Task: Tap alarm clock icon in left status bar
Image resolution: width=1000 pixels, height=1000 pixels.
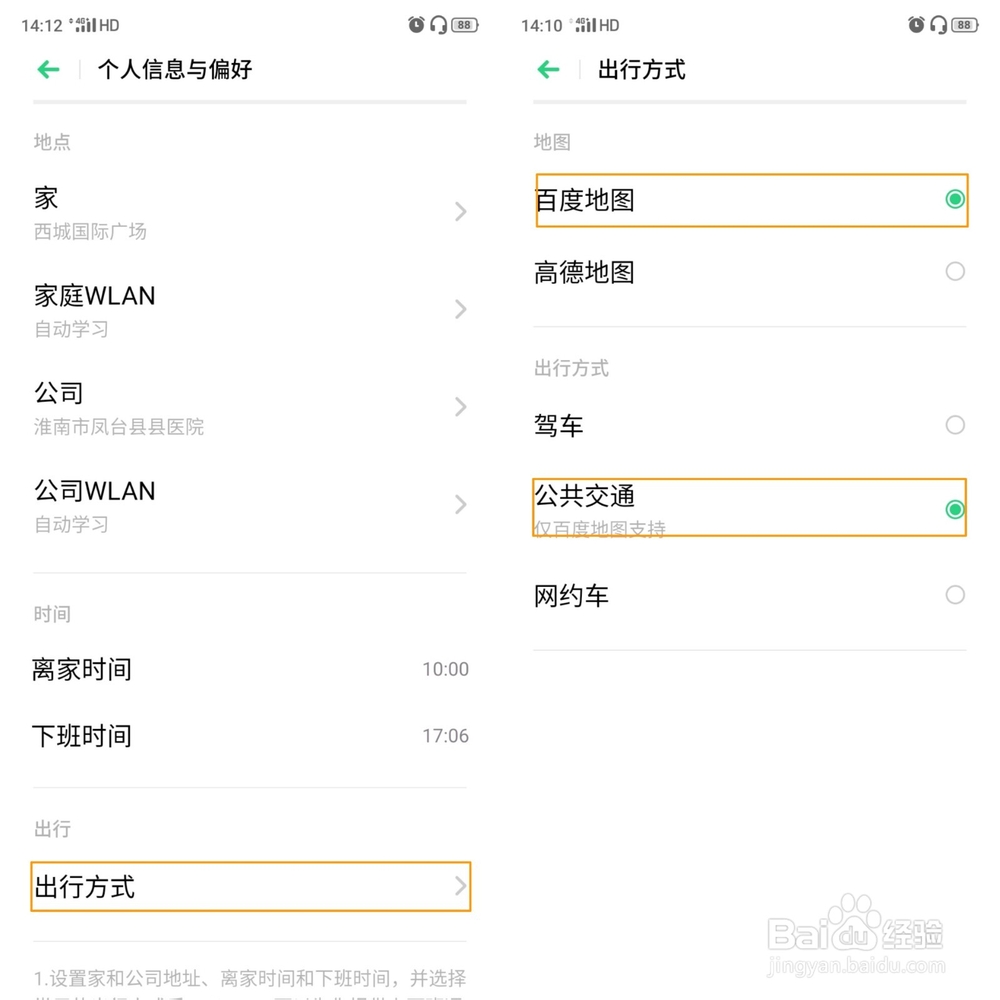Action: coord(417,25)
